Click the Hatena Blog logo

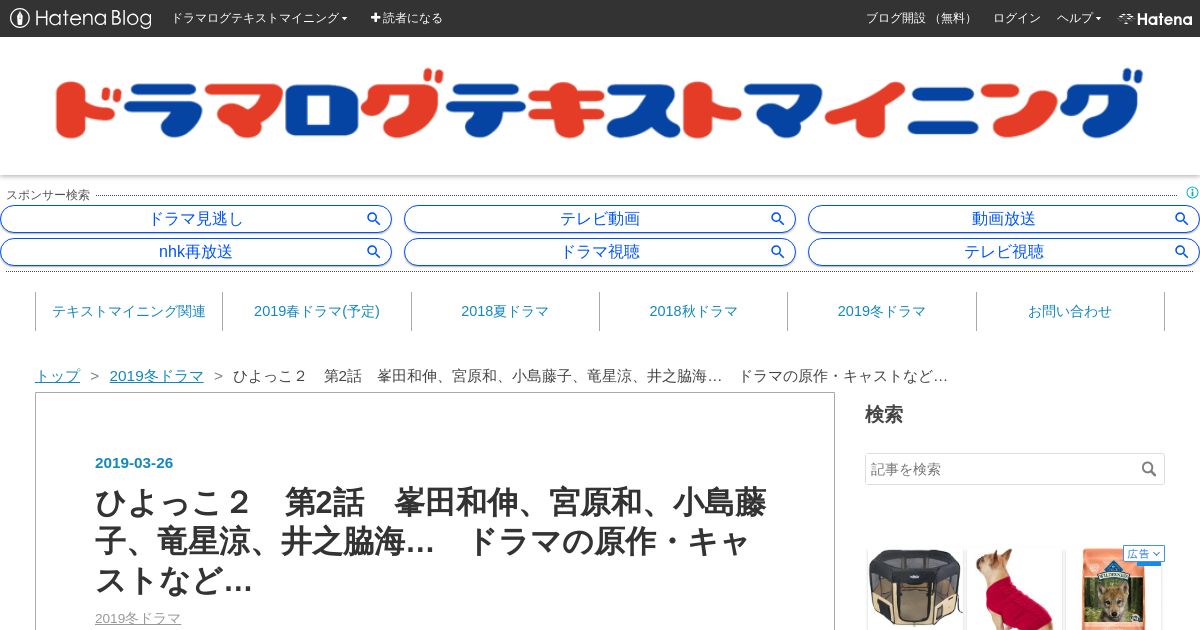pyautogui.click(x=81, y=18)
